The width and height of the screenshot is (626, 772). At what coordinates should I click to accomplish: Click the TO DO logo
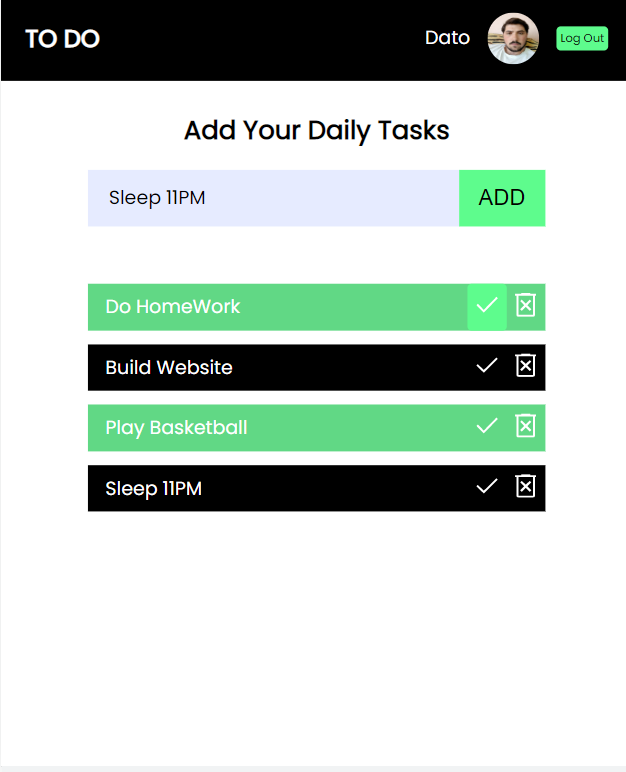(63, 39)
